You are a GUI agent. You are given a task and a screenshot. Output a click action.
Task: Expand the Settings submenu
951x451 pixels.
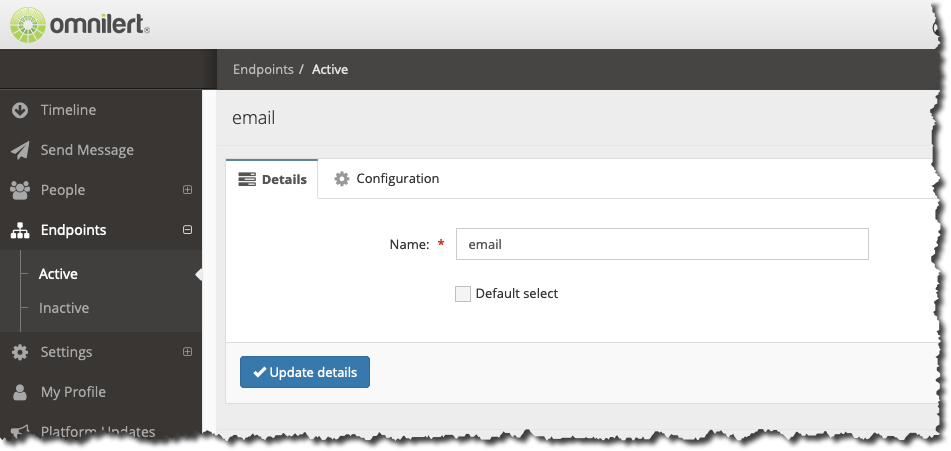pyautogui.click(x=187, y=352)
